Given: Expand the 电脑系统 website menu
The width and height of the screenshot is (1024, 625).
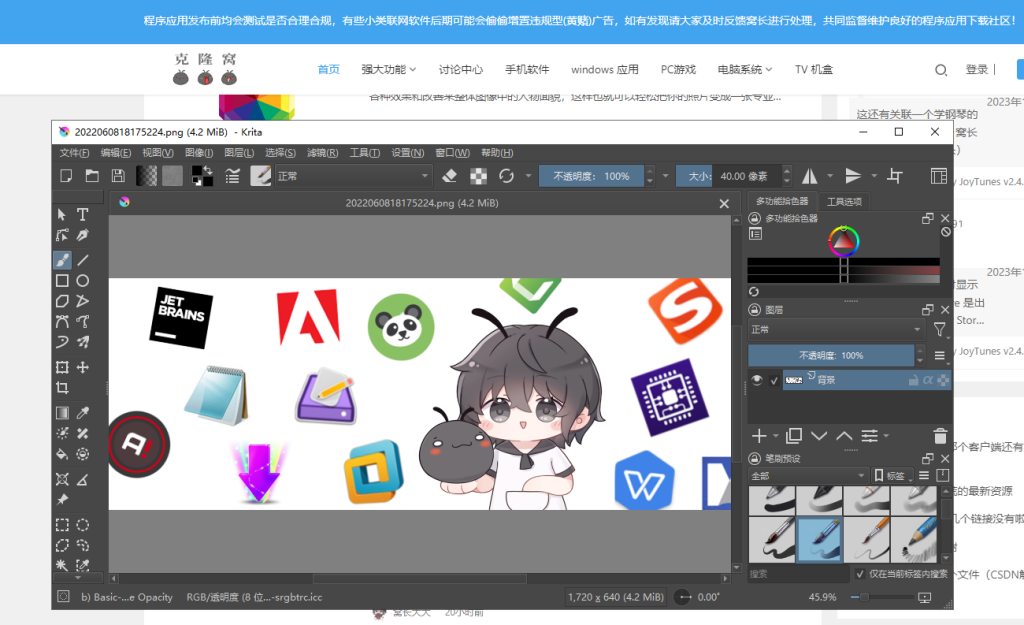Looking at the screenshot, I should (x=745, y=69).
